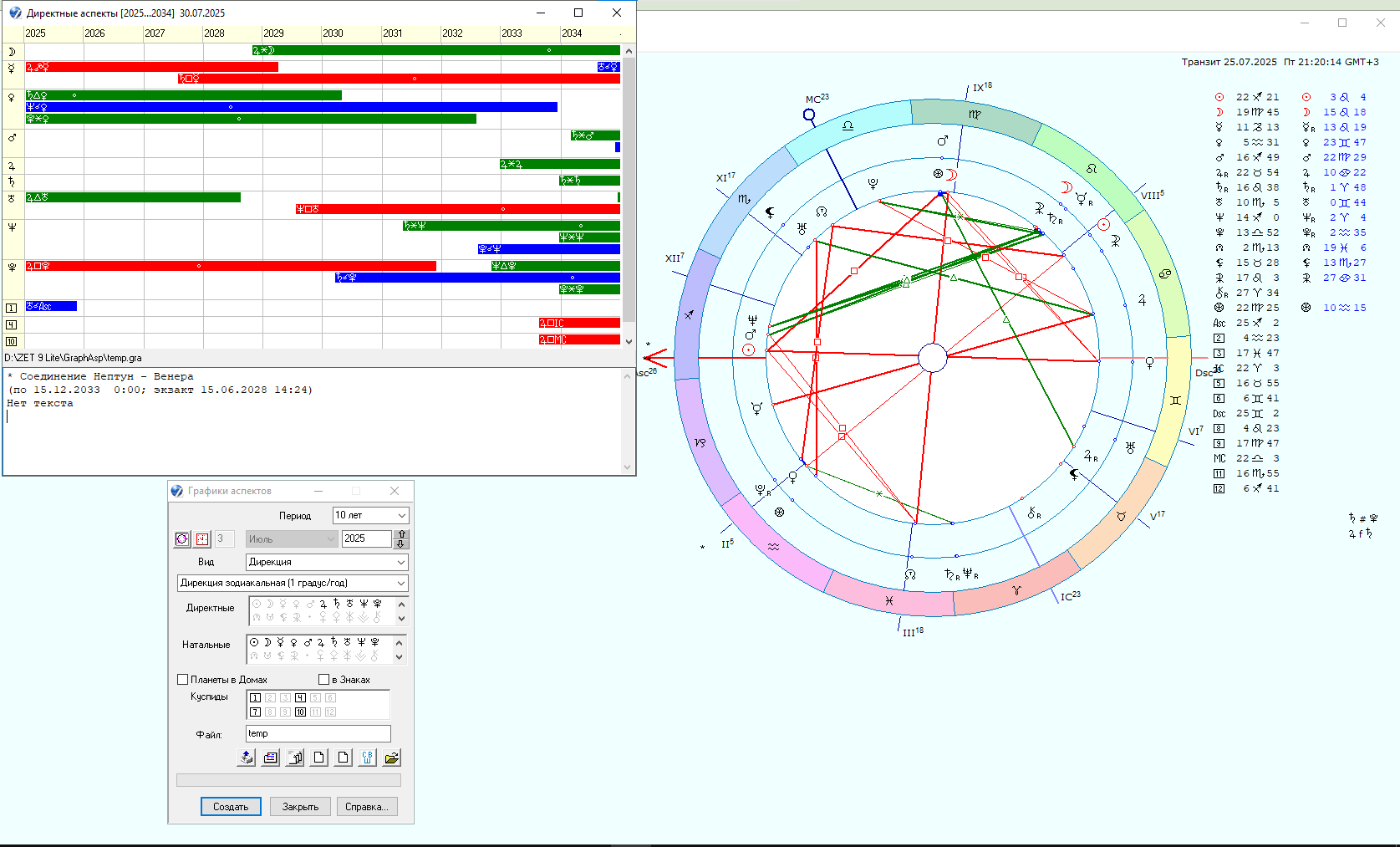
Task: Increase the year with the up arrow
Action: tap(401, 534)
